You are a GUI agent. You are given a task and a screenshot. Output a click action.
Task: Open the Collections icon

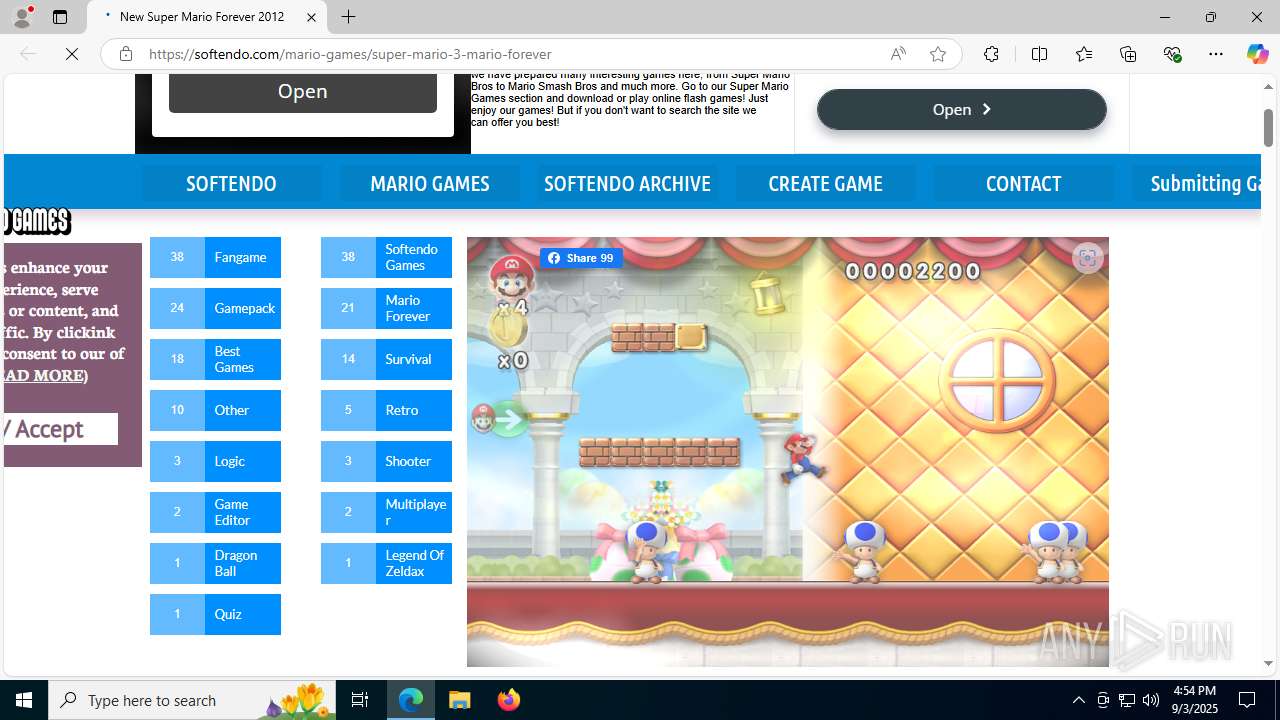click(x=1128, y=54)
